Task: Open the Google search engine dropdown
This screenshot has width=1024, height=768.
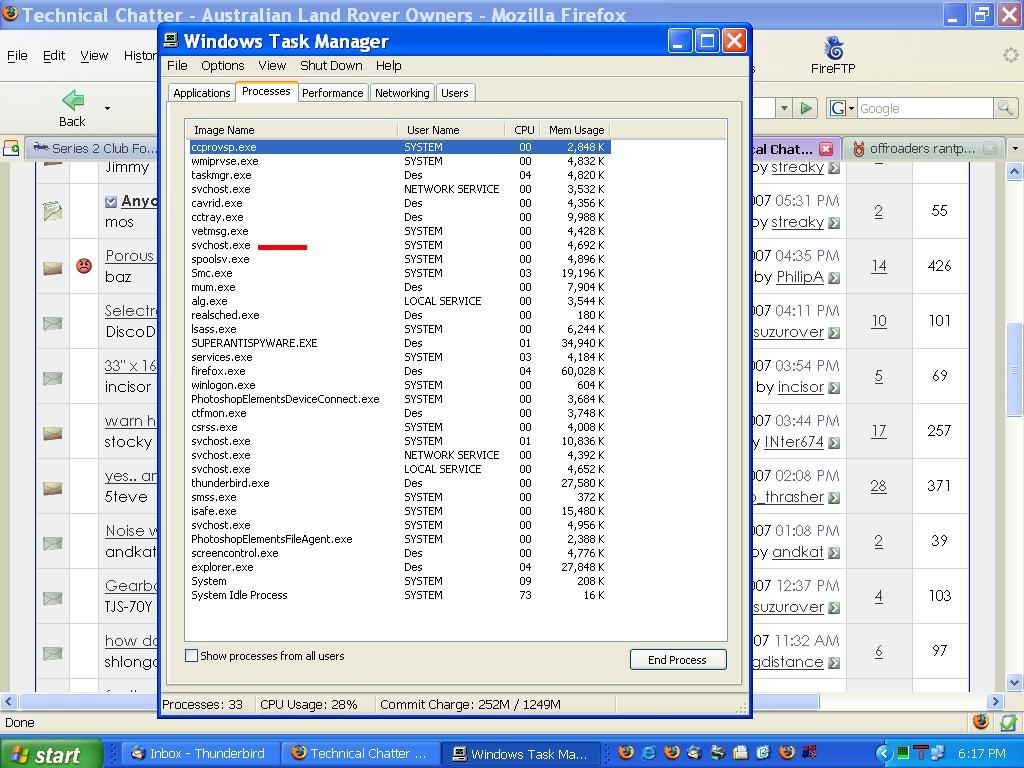Action: click(x=842, y=108)
